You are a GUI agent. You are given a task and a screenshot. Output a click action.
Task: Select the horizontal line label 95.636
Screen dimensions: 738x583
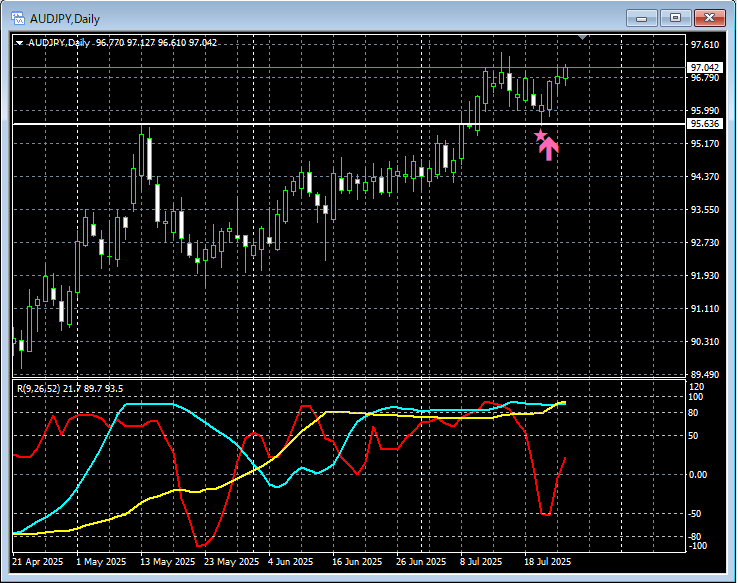705,124
